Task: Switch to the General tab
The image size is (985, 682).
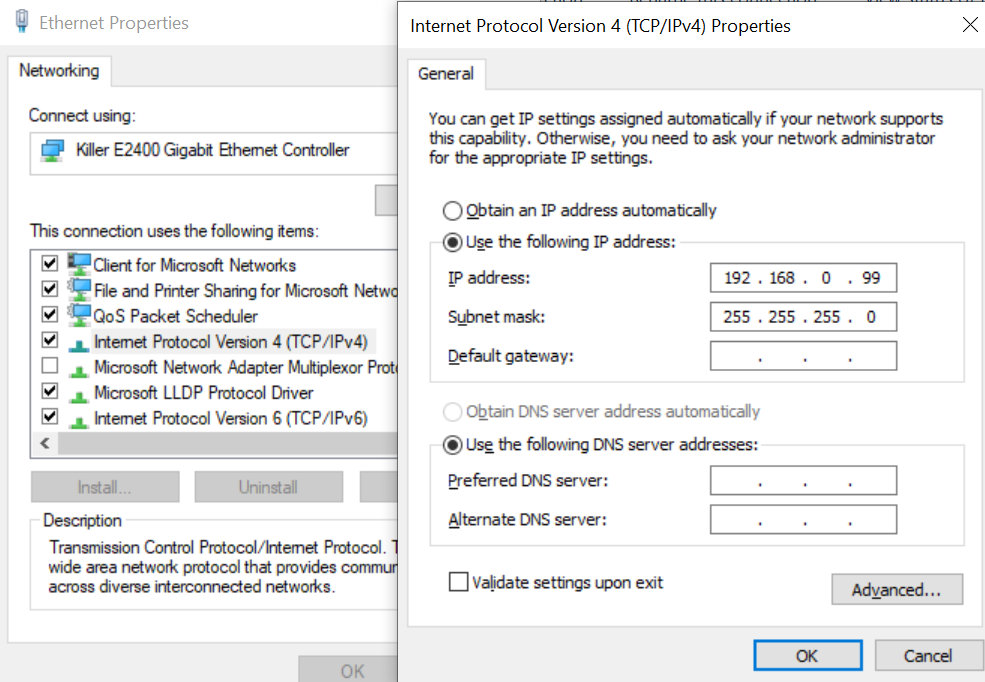Action: click(x=446, y=74)
